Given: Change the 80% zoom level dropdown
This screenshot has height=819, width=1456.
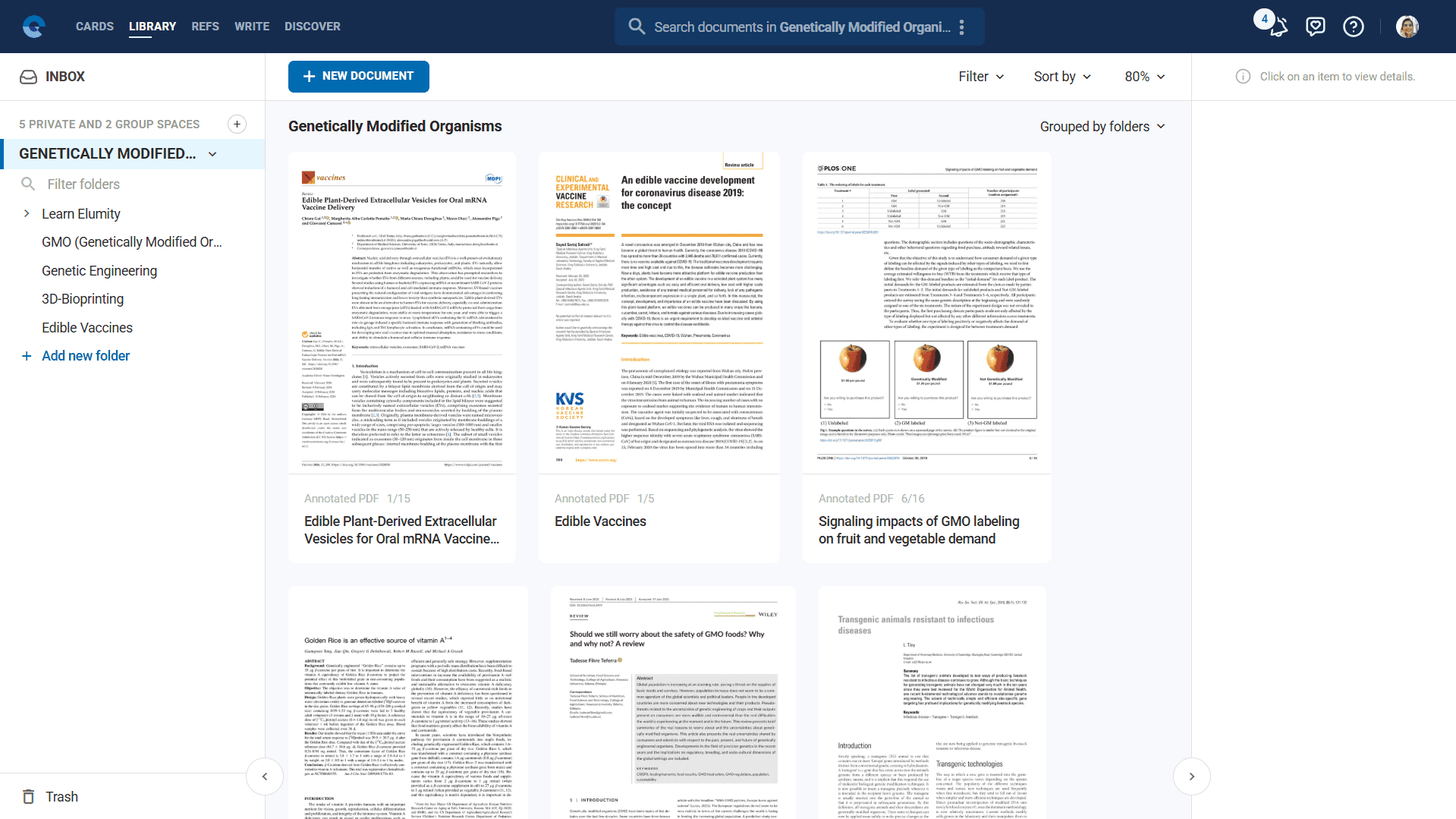Looking at the screenshot, I should coord(1144,77).
